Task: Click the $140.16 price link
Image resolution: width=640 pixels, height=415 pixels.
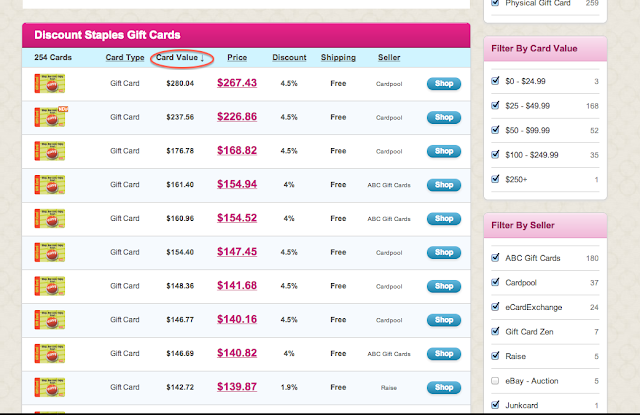Action: point(237,319)
